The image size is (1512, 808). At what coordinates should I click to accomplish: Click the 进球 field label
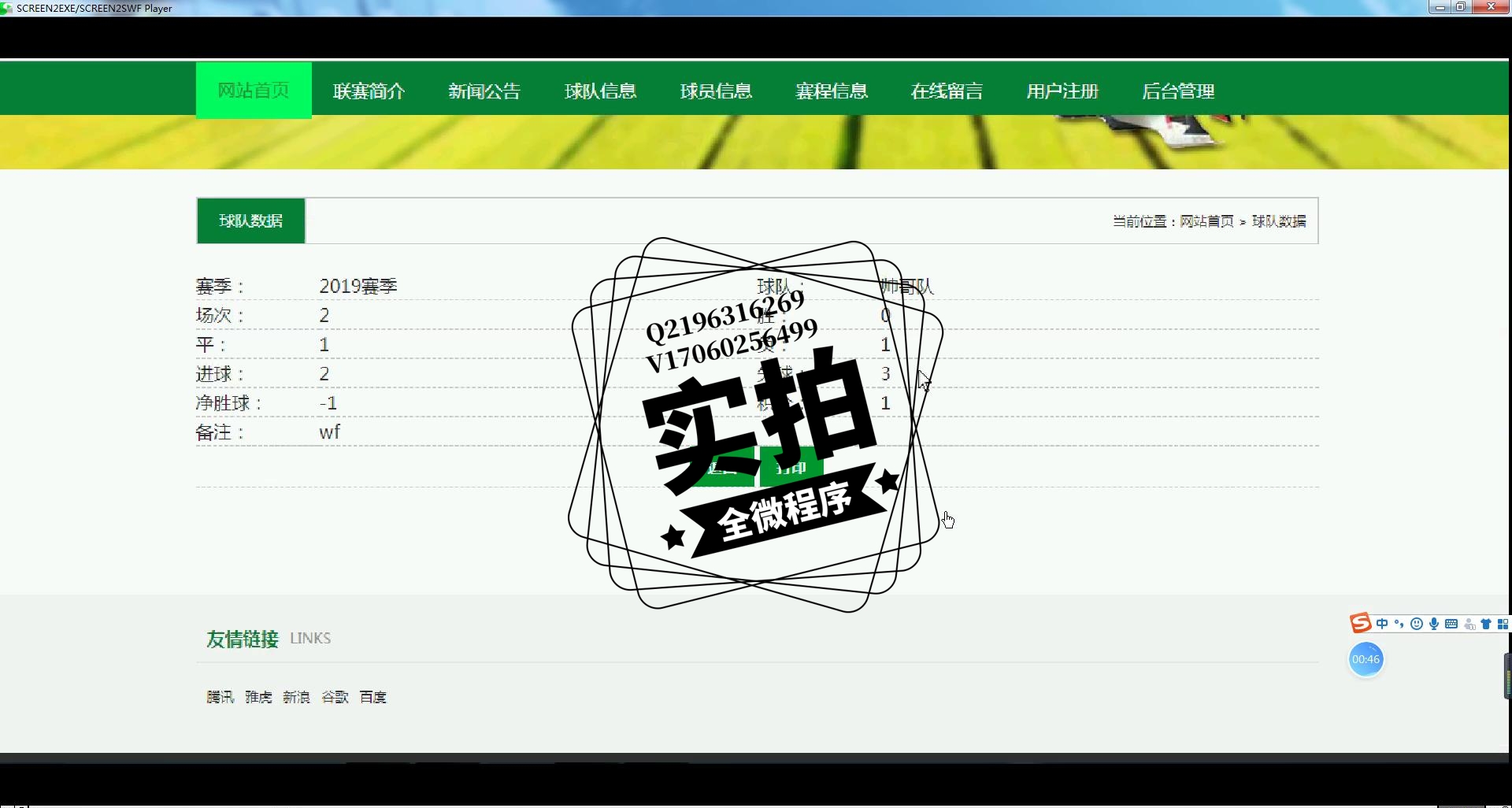[220, 374]
